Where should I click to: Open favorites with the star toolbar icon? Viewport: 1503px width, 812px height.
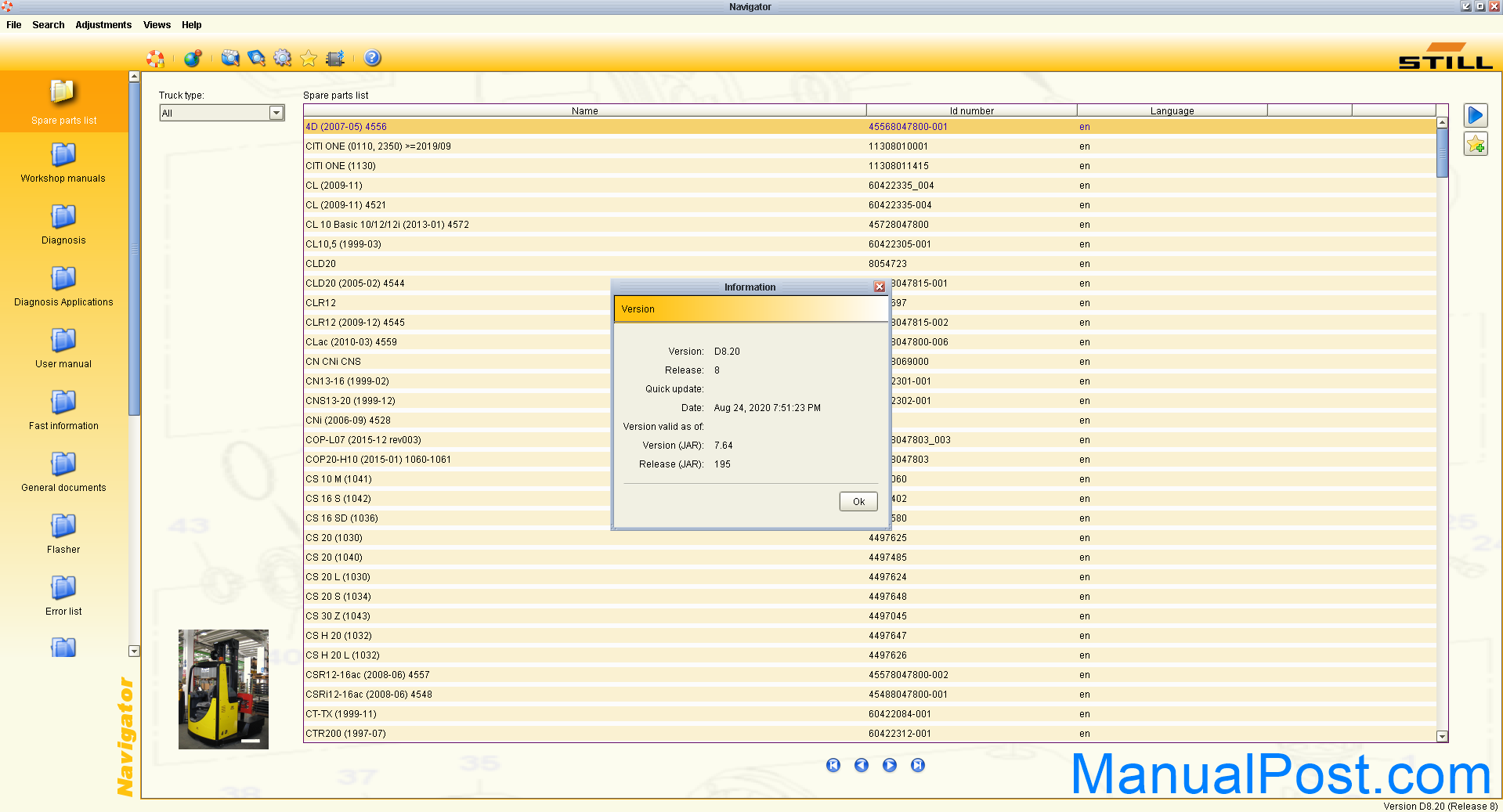click(x=309, y=59)
